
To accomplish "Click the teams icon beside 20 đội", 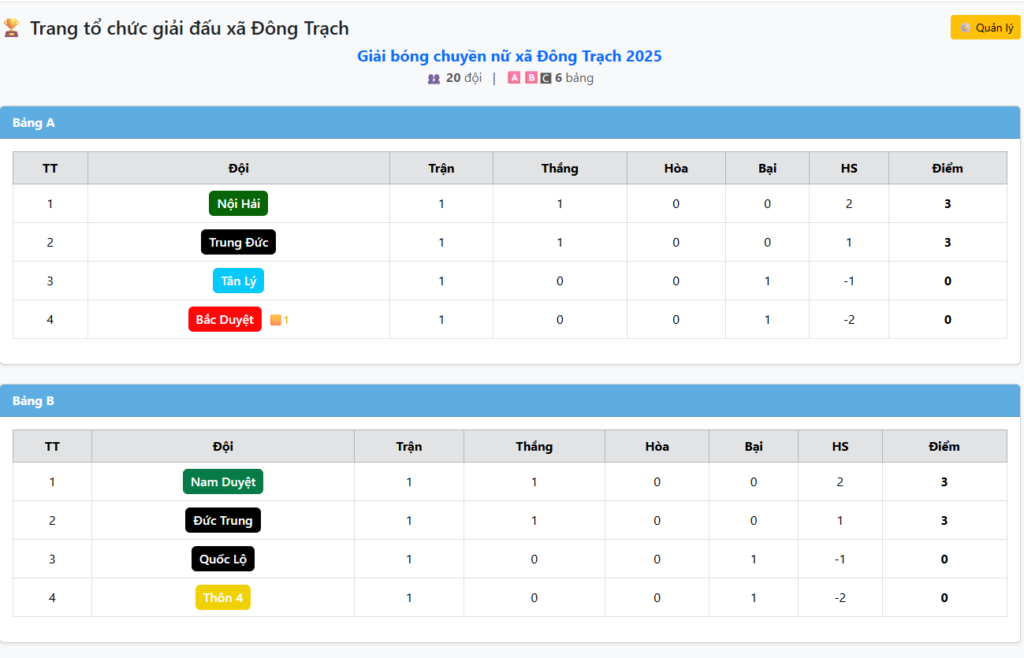I will tap(434, 78).
